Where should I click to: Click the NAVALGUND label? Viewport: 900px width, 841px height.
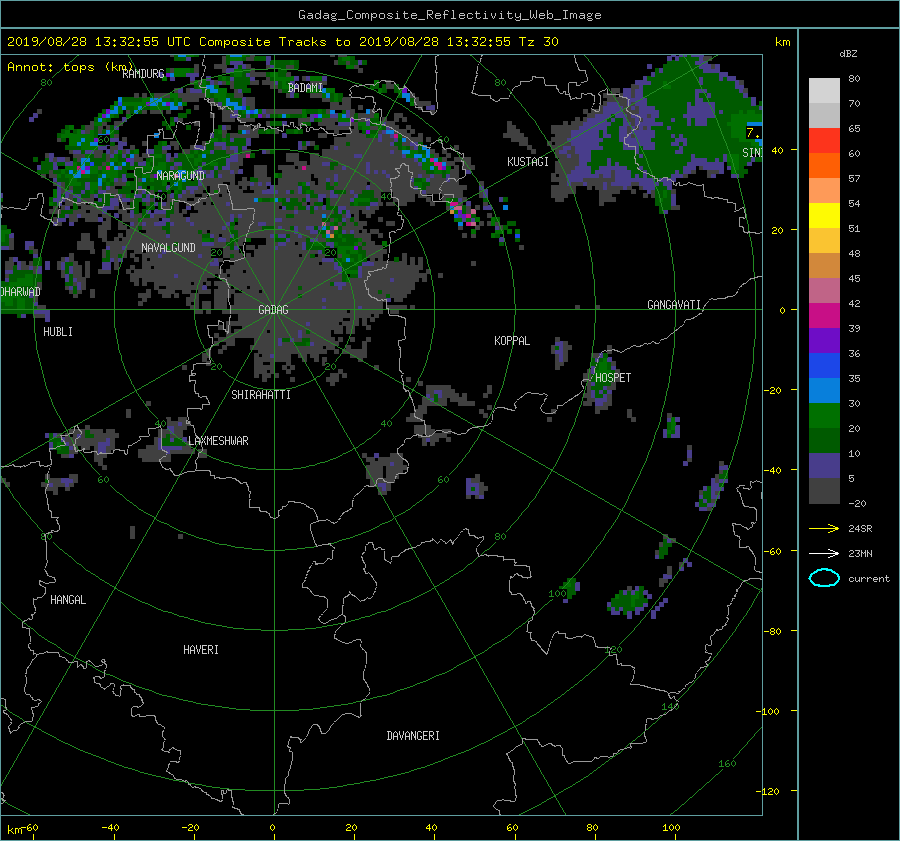pyautogui.click(x=168, y=248)
